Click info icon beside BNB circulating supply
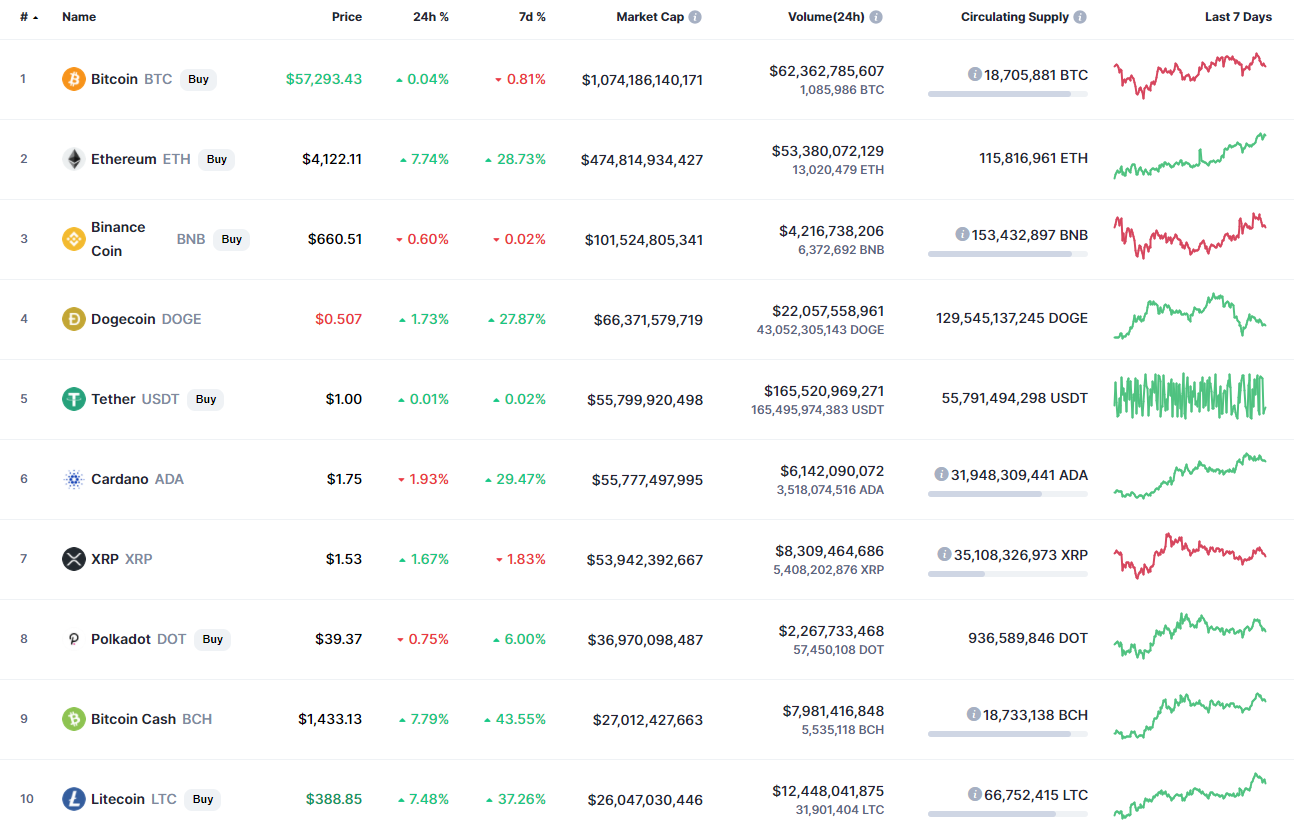Image resolution: width=1294 pixels, height=837 pixels. pyautogui.click(x=962, y=234)
